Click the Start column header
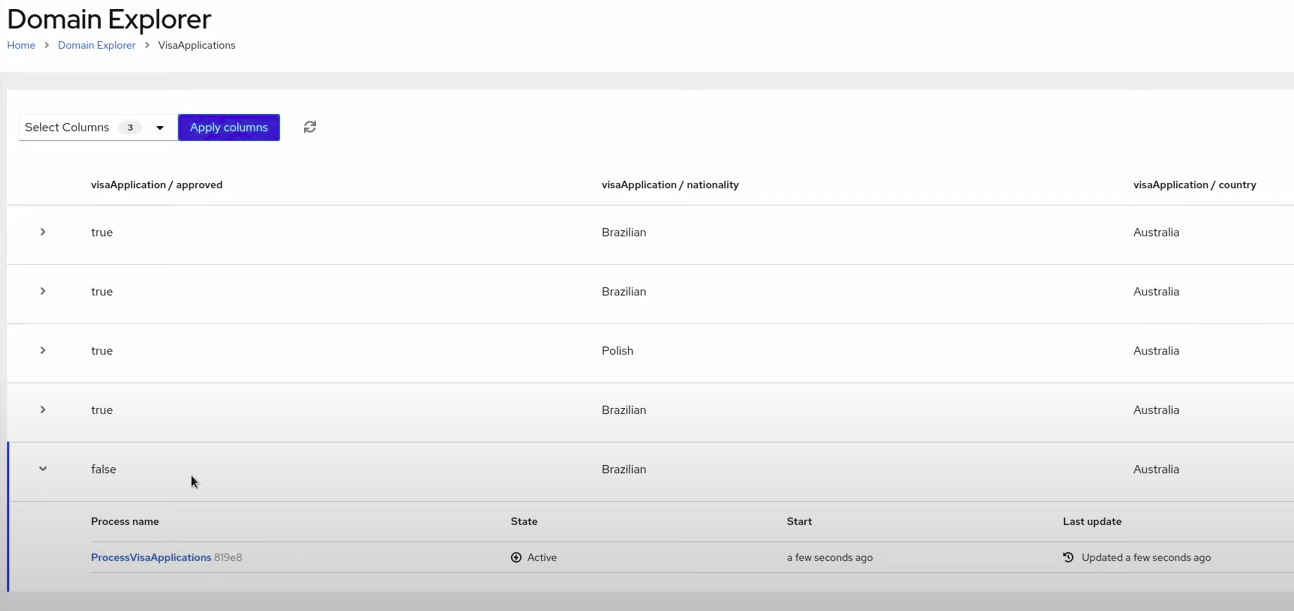This screenshot has height=611, width=1294. (799, 522)
